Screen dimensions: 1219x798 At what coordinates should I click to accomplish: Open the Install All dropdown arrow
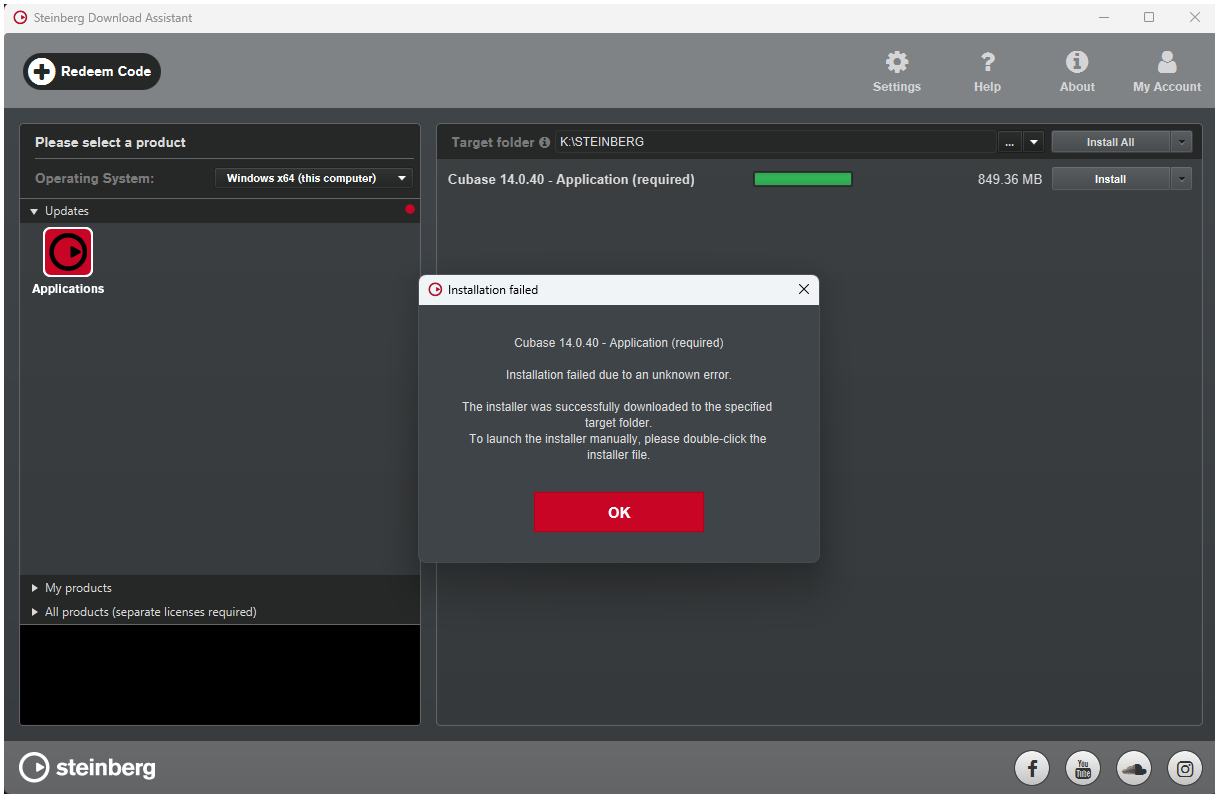[x=1182, y=142]
